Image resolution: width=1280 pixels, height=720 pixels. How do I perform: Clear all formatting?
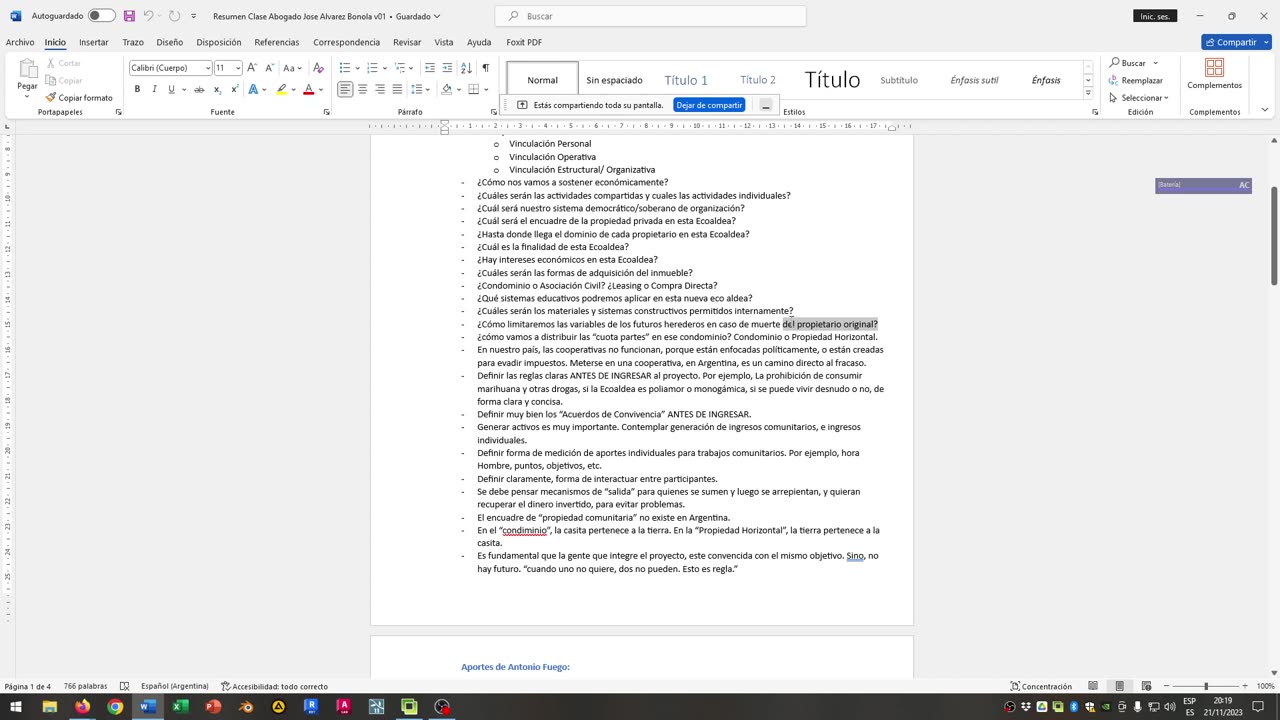click(x=318, y=67)
